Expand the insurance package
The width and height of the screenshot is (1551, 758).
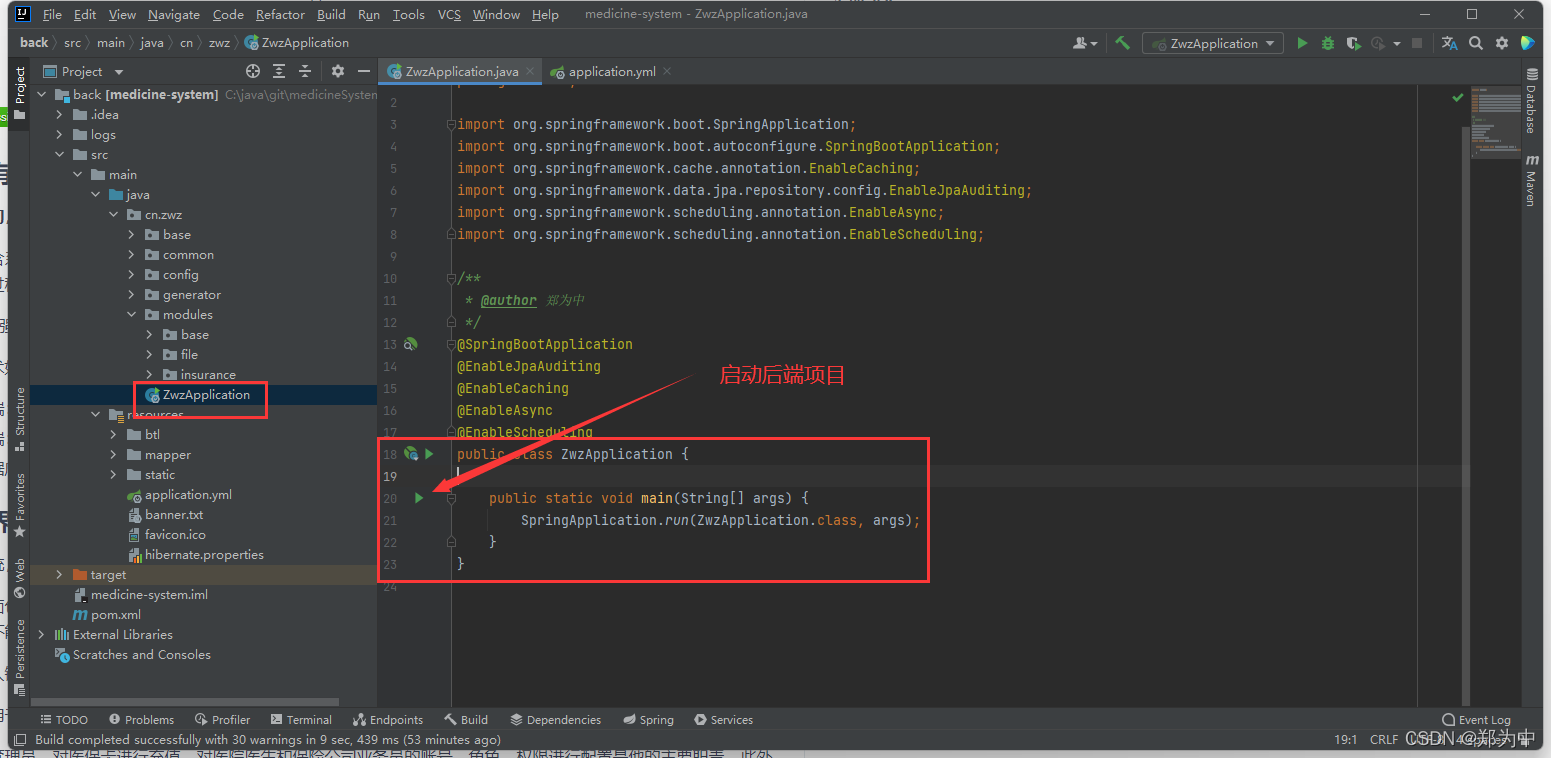pyautogui.click(x=149, y=375)
